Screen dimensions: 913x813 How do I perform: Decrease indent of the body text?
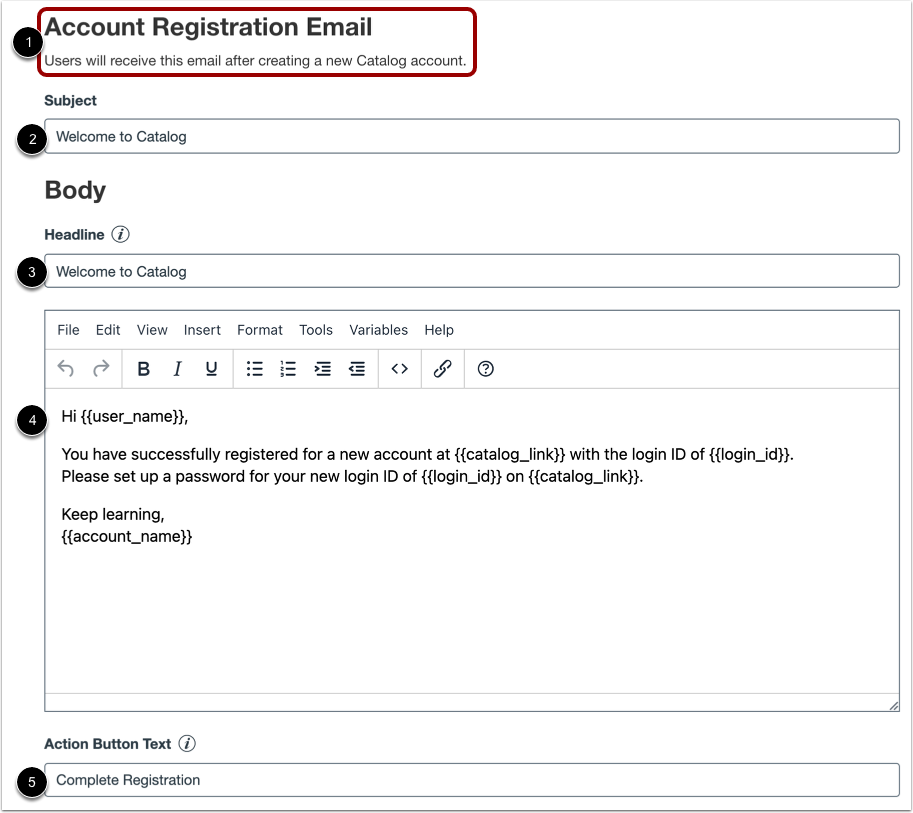[356, 369]
